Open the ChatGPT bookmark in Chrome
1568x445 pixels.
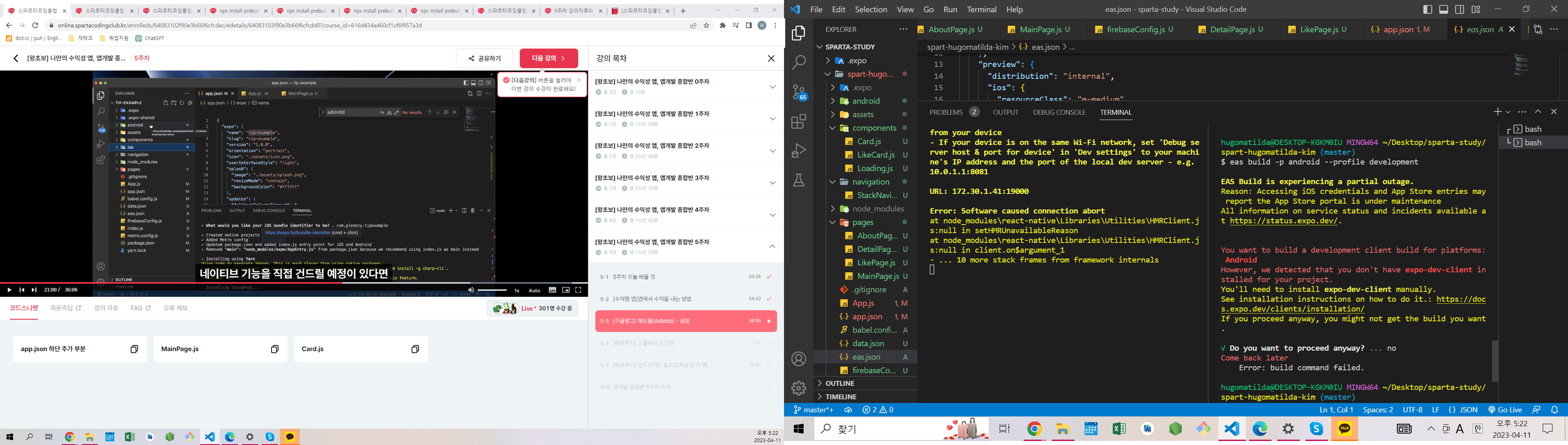tap(150, 38)
